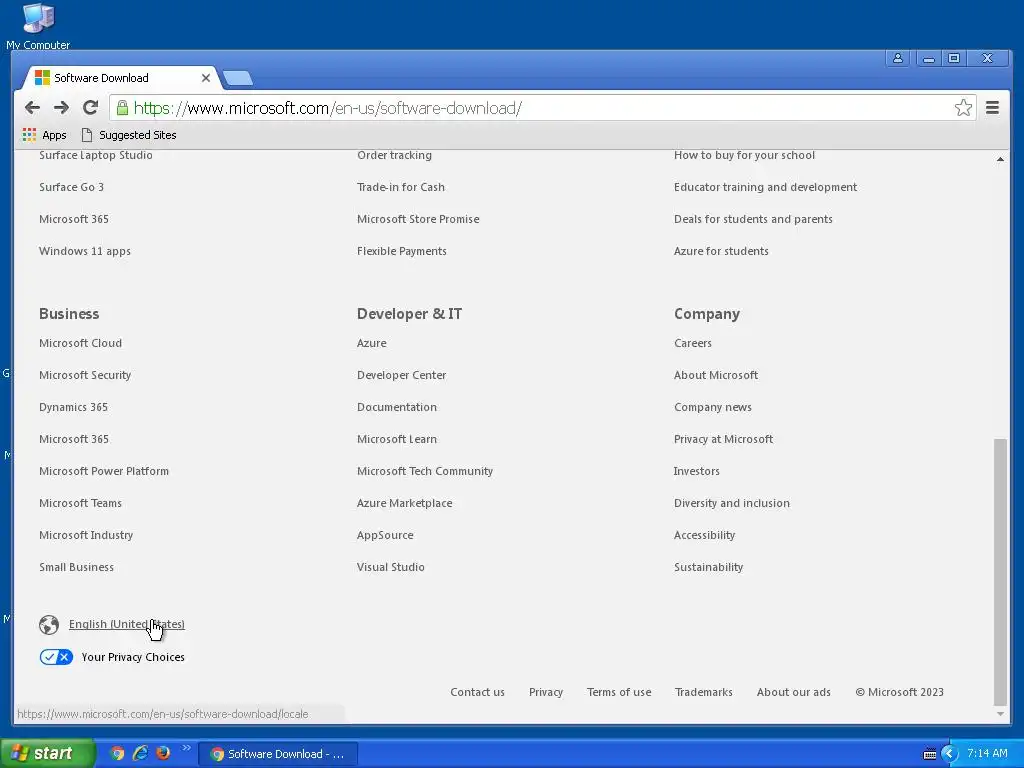Open the Visual Studio link
The height and width of the screenshot is (768, 1024).
point(391,567)
